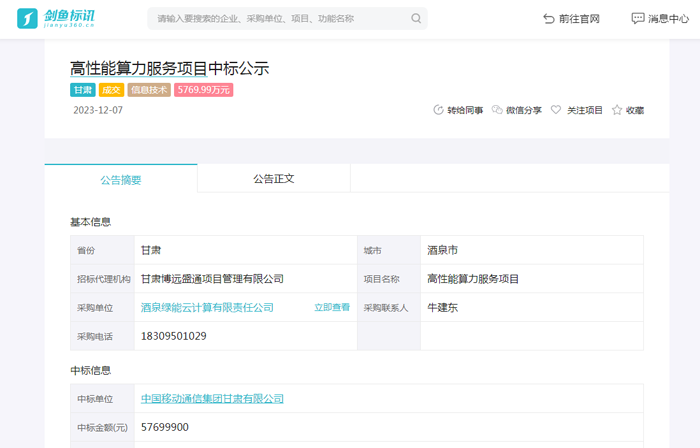
Task: Open 中国移动通信集团甘肃有限公司 link
Action: [212, 399]
